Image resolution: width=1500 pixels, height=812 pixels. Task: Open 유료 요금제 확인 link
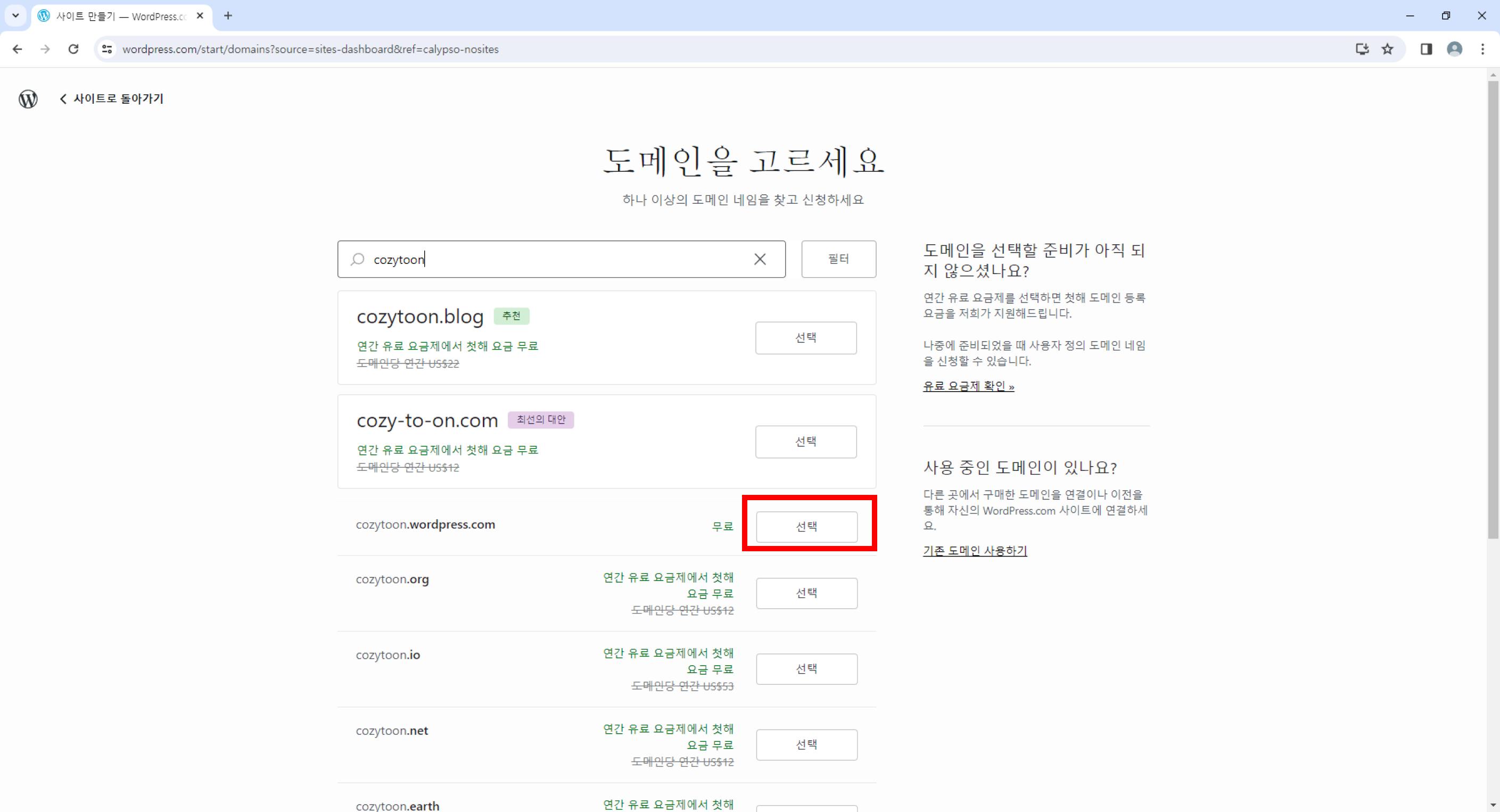(968, 386)
